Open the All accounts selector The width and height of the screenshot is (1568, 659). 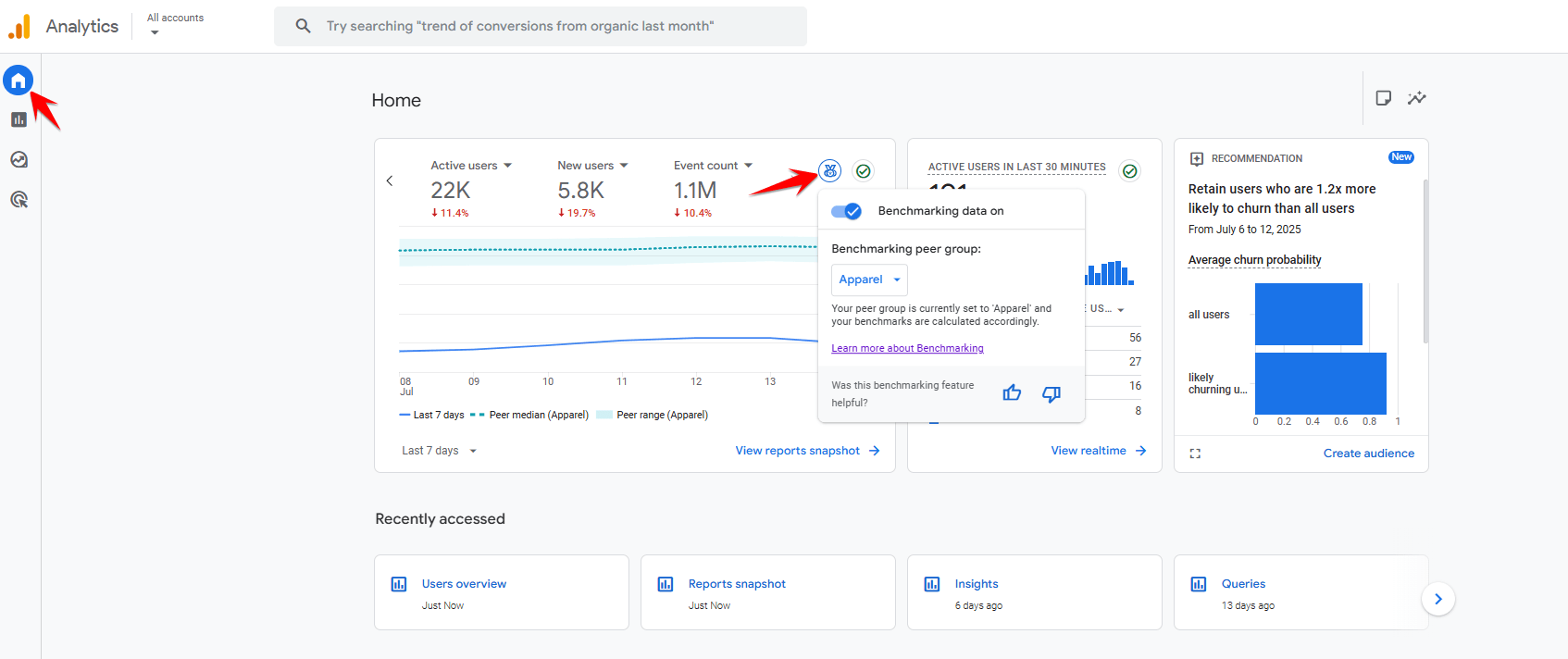click(175, 24)
